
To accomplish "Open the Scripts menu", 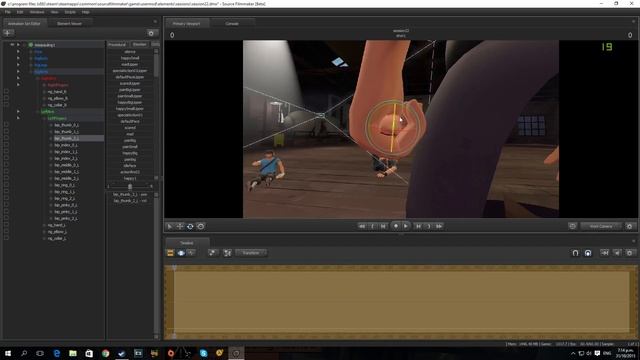I will pyautogui.click(x=70, y=12).
